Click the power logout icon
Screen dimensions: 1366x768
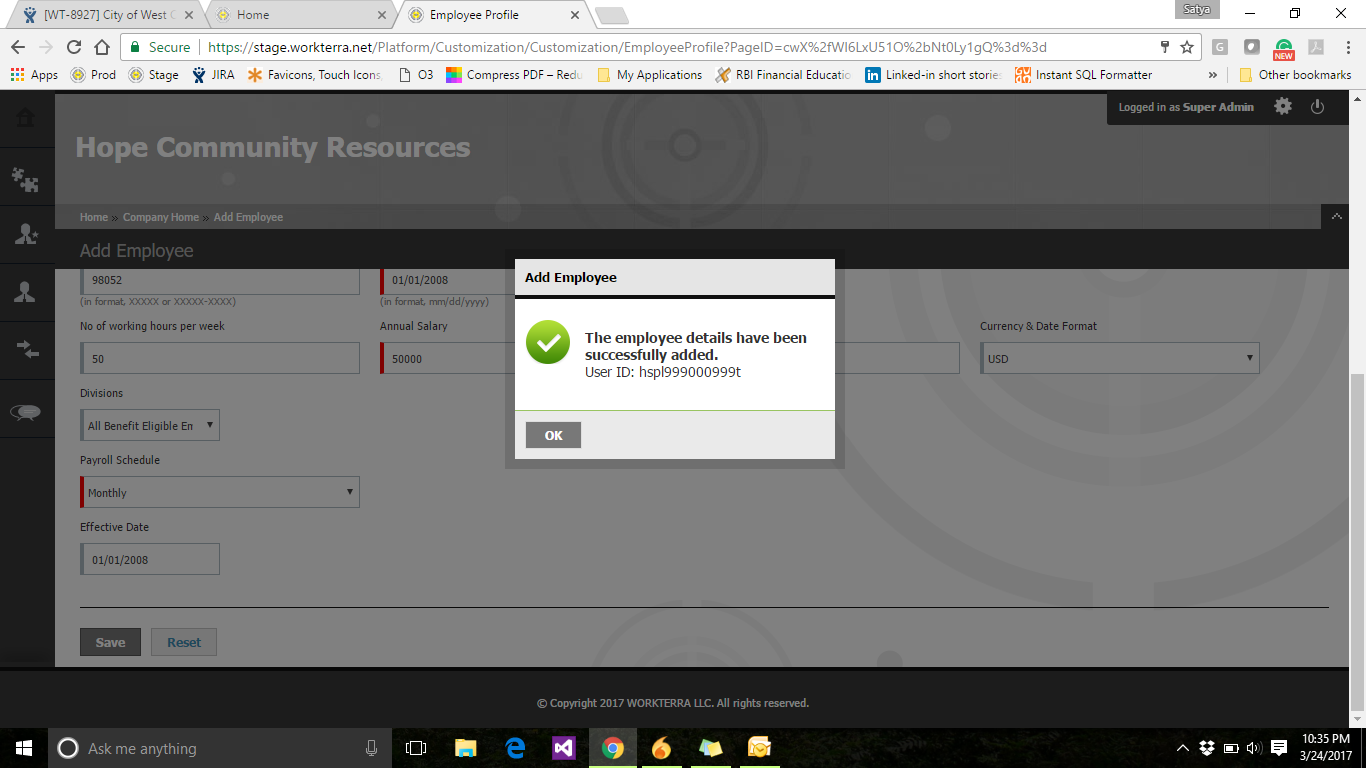(1317, 107)
